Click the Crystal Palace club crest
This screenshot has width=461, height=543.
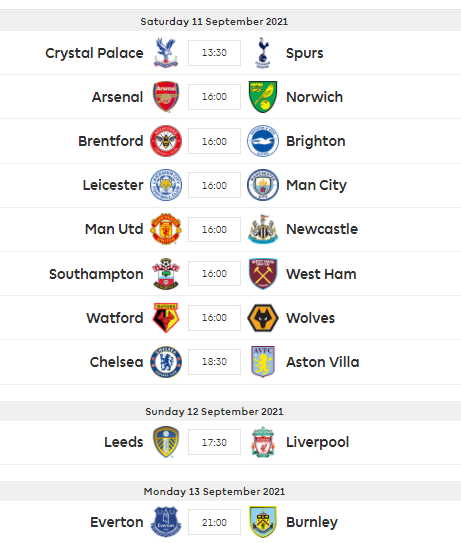tap(166, 53)
